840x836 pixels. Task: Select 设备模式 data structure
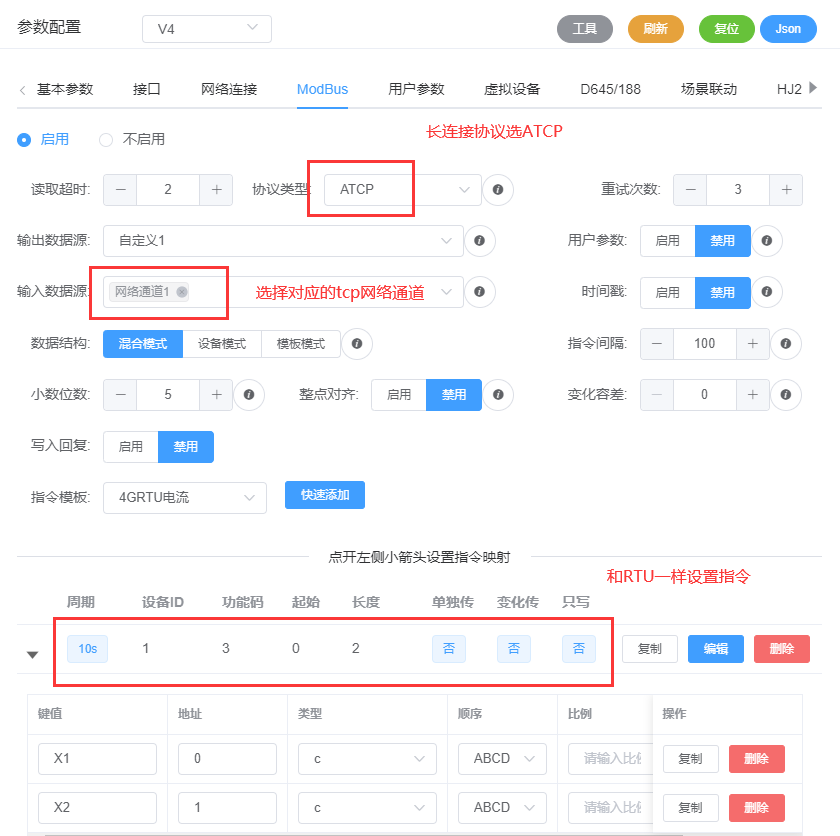tap(222, 344)
